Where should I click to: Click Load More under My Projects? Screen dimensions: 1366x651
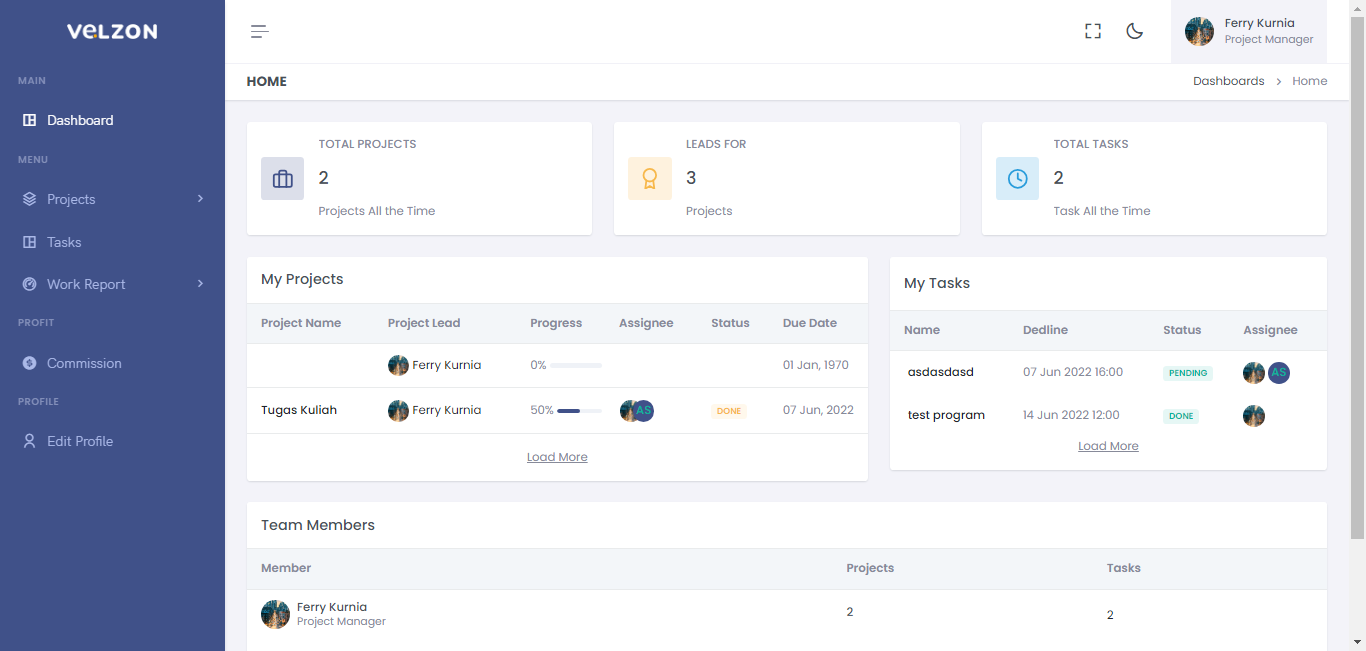click(557, 457)
